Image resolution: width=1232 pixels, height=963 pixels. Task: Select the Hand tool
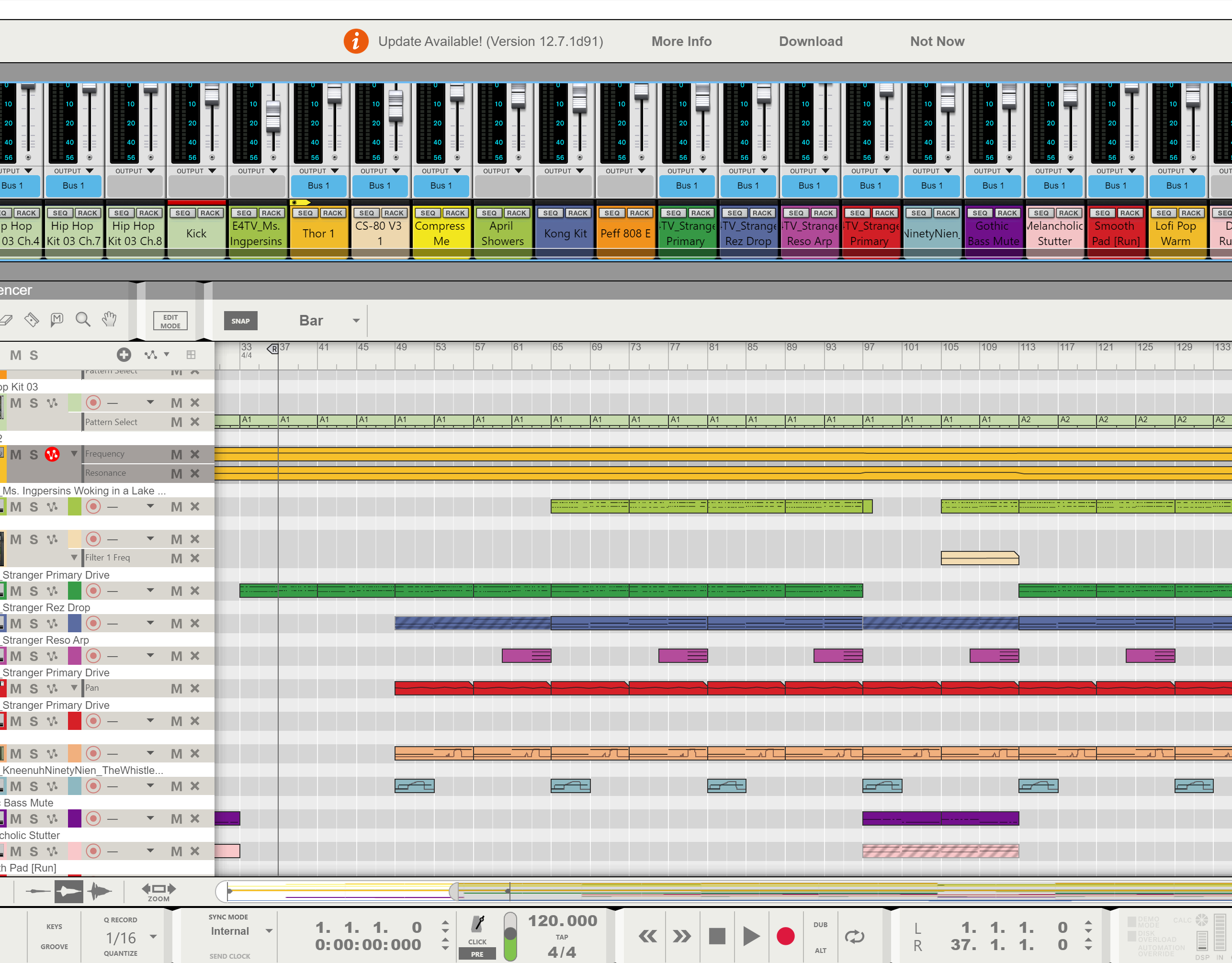click(109, 320)
